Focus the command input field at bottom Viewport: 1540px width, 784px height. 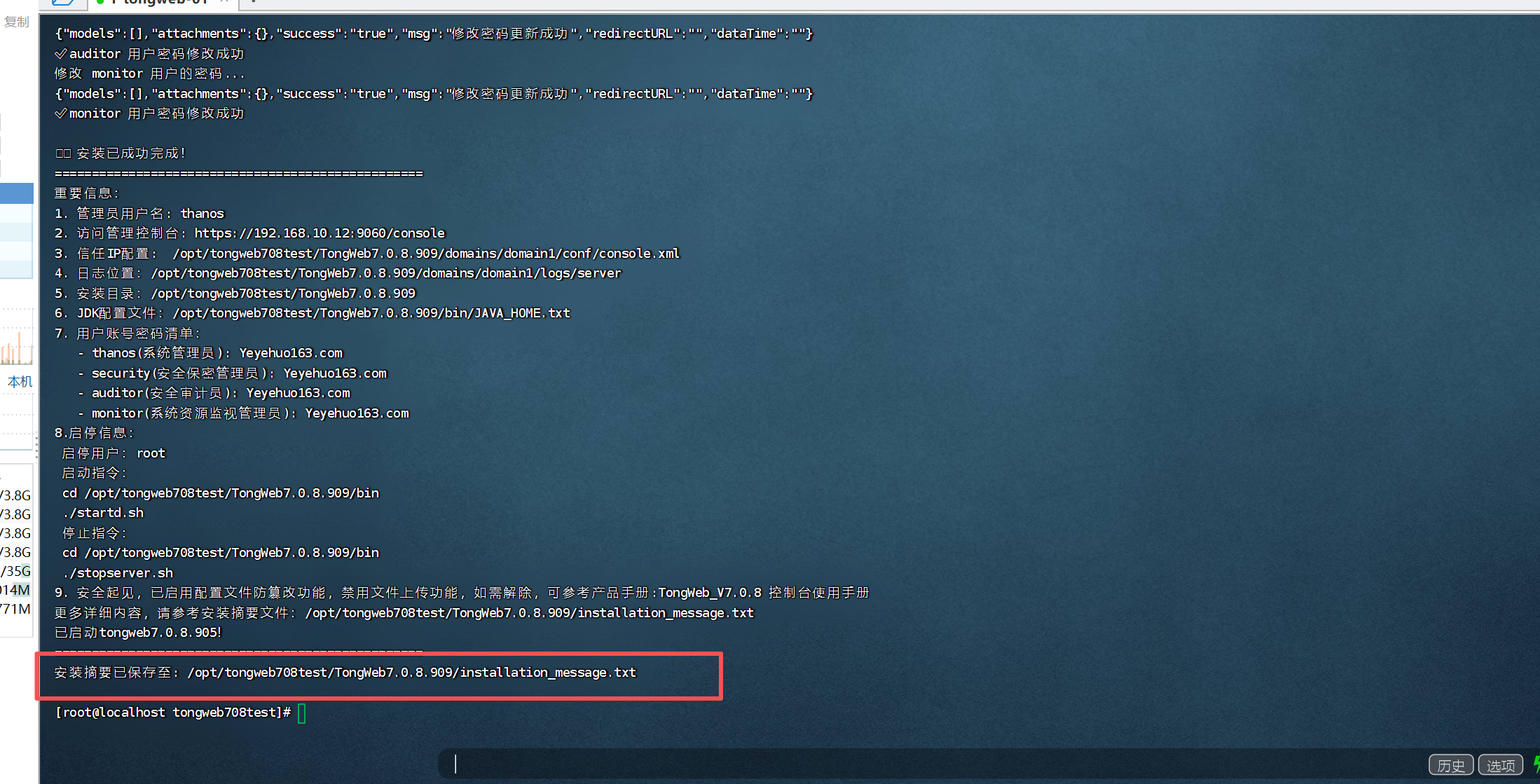tap(930, 764)
